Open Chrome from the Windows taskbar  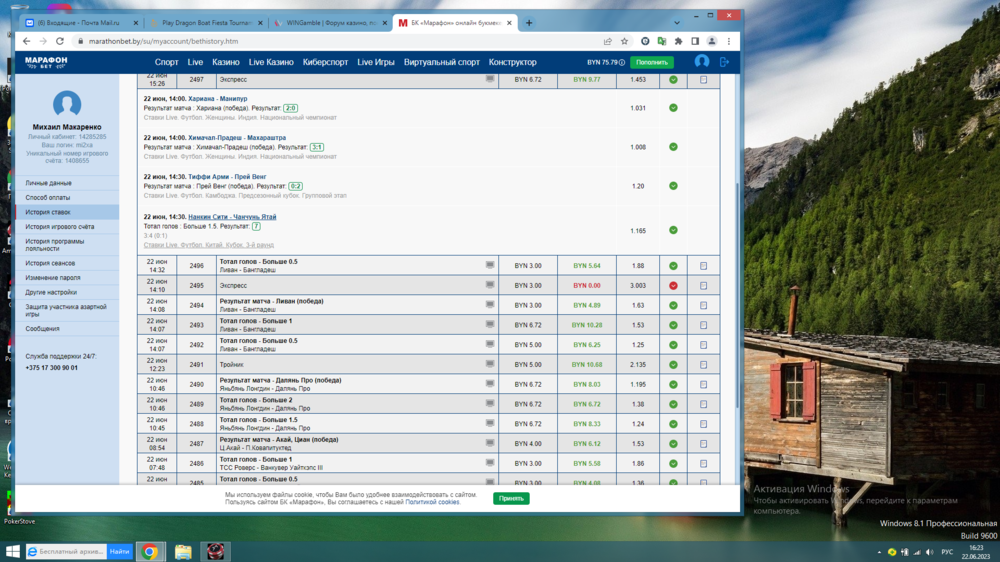click(x=149, y=551)
